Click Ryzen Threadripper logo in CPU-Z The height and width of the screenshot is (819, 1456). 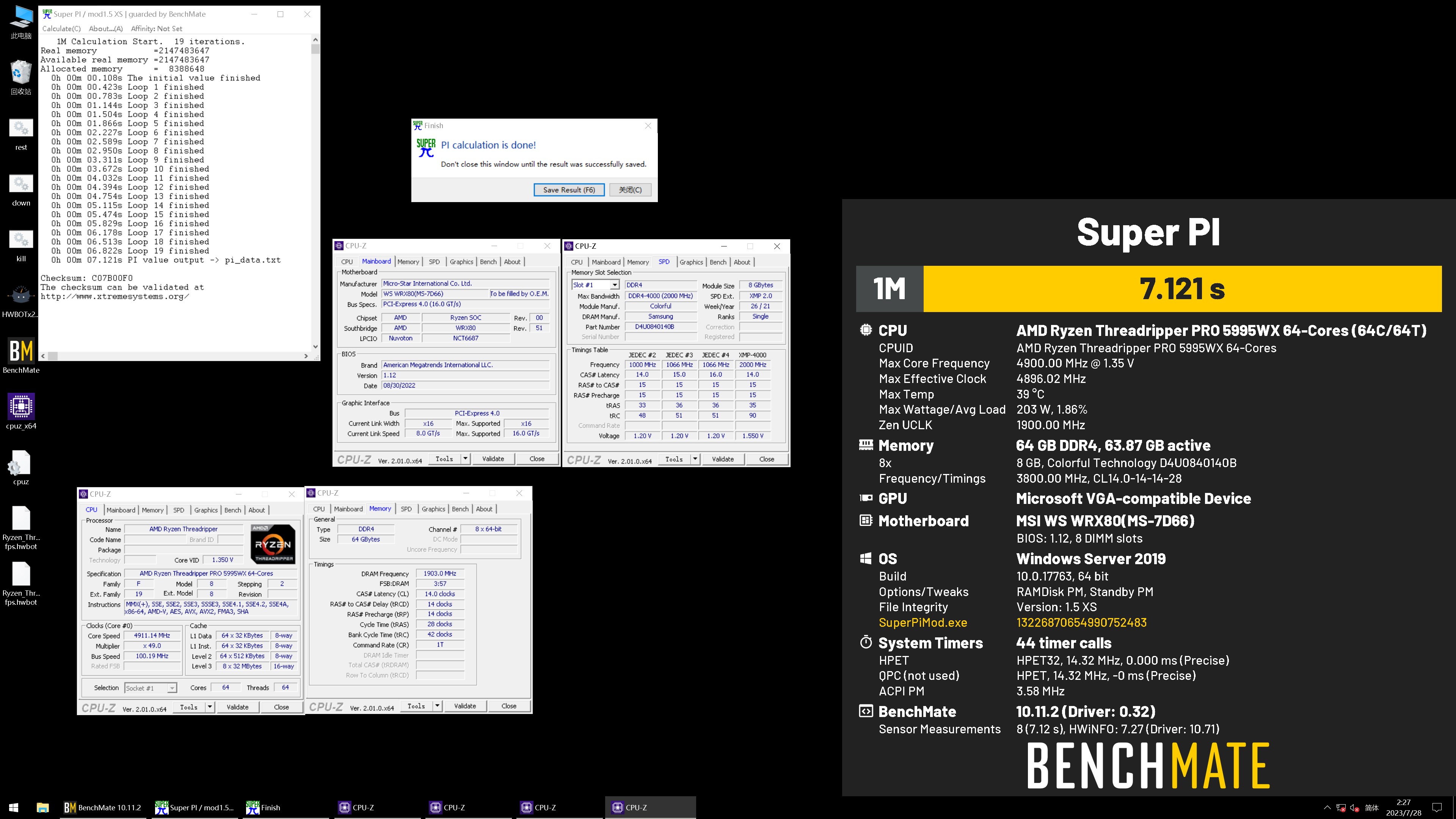pos(273,544)
